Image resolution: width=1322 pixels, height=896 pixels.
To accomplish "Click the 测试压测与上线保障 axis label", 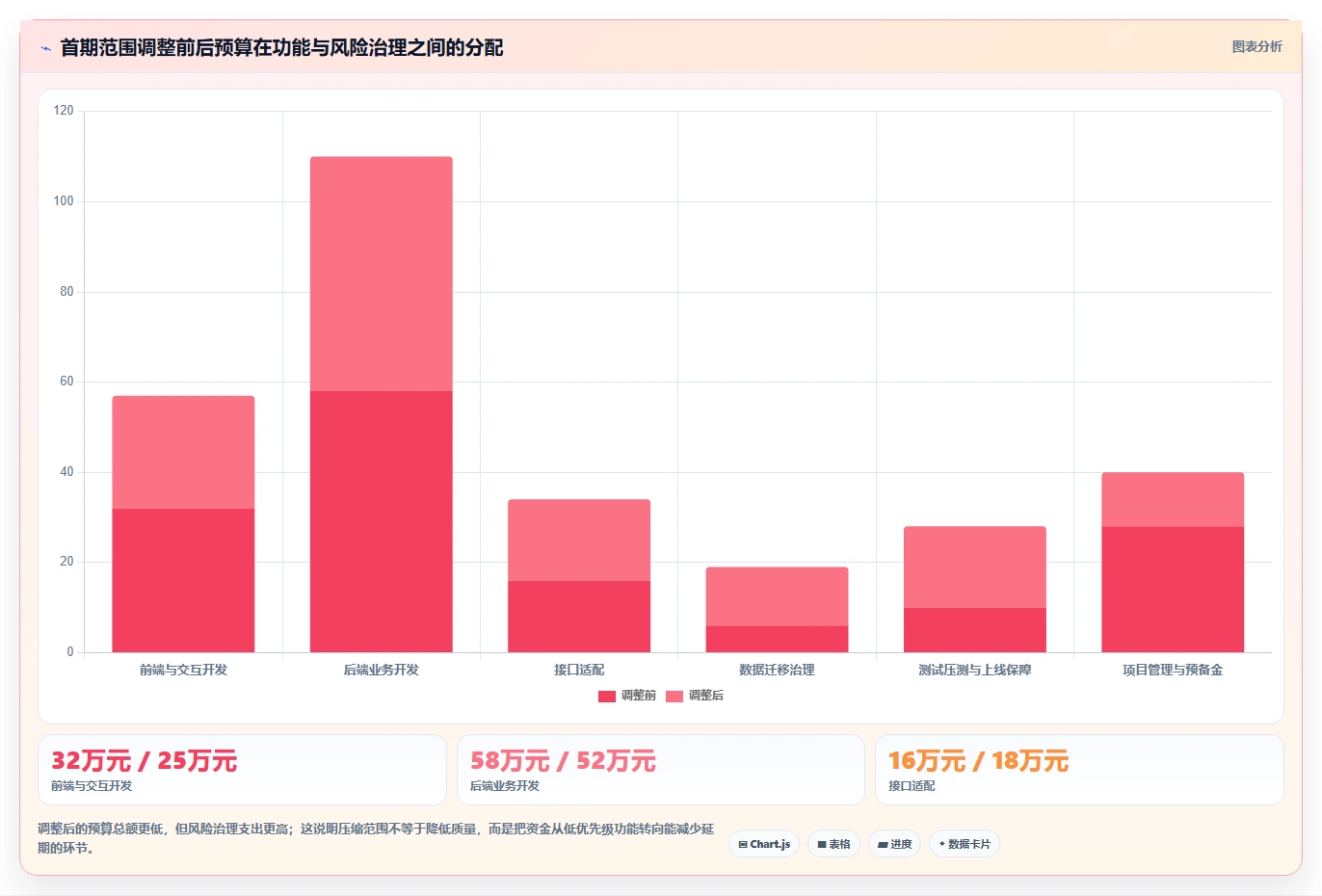I will click(x=975, y=670).
